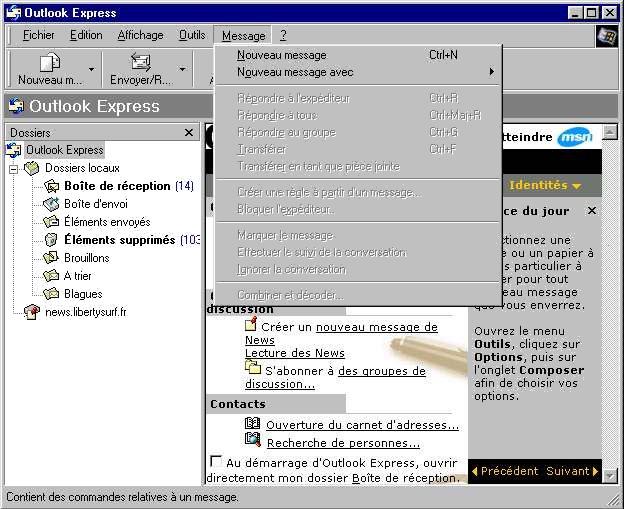Viewport: 624px width, 509px height.
Task: Click the MSN logo
Action: tap(575, 137)
